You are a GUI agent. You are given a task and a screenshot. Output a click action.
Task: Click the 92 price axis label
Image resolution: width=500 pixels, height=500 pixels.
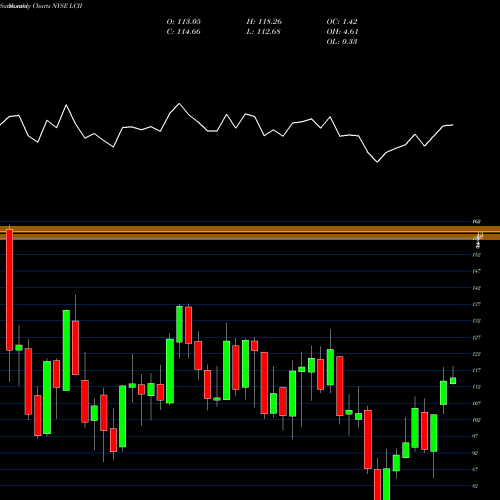475,453
